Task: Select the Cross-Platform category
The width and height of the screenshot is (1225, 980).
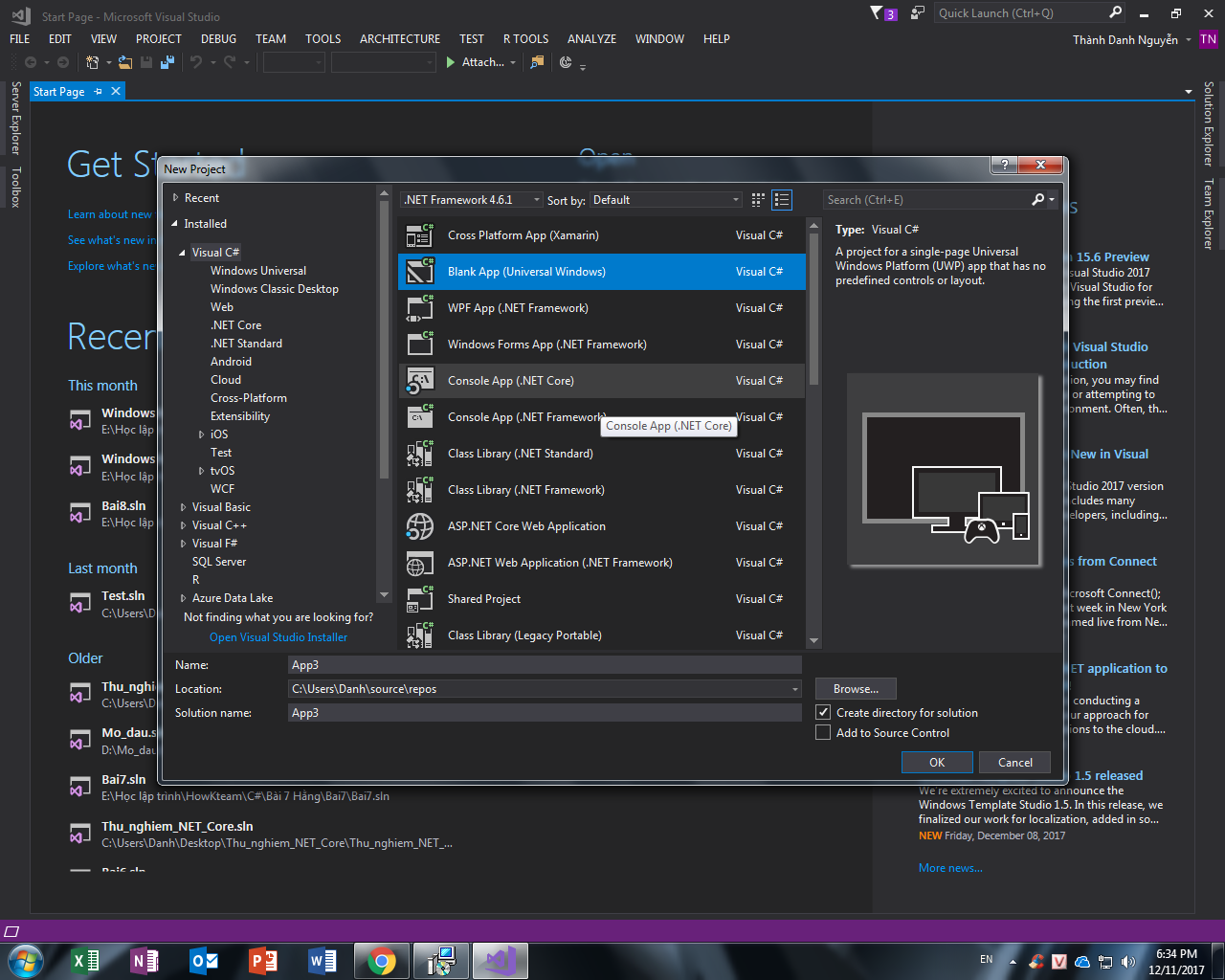Action: pyautogui.click(x=249, y=398)
